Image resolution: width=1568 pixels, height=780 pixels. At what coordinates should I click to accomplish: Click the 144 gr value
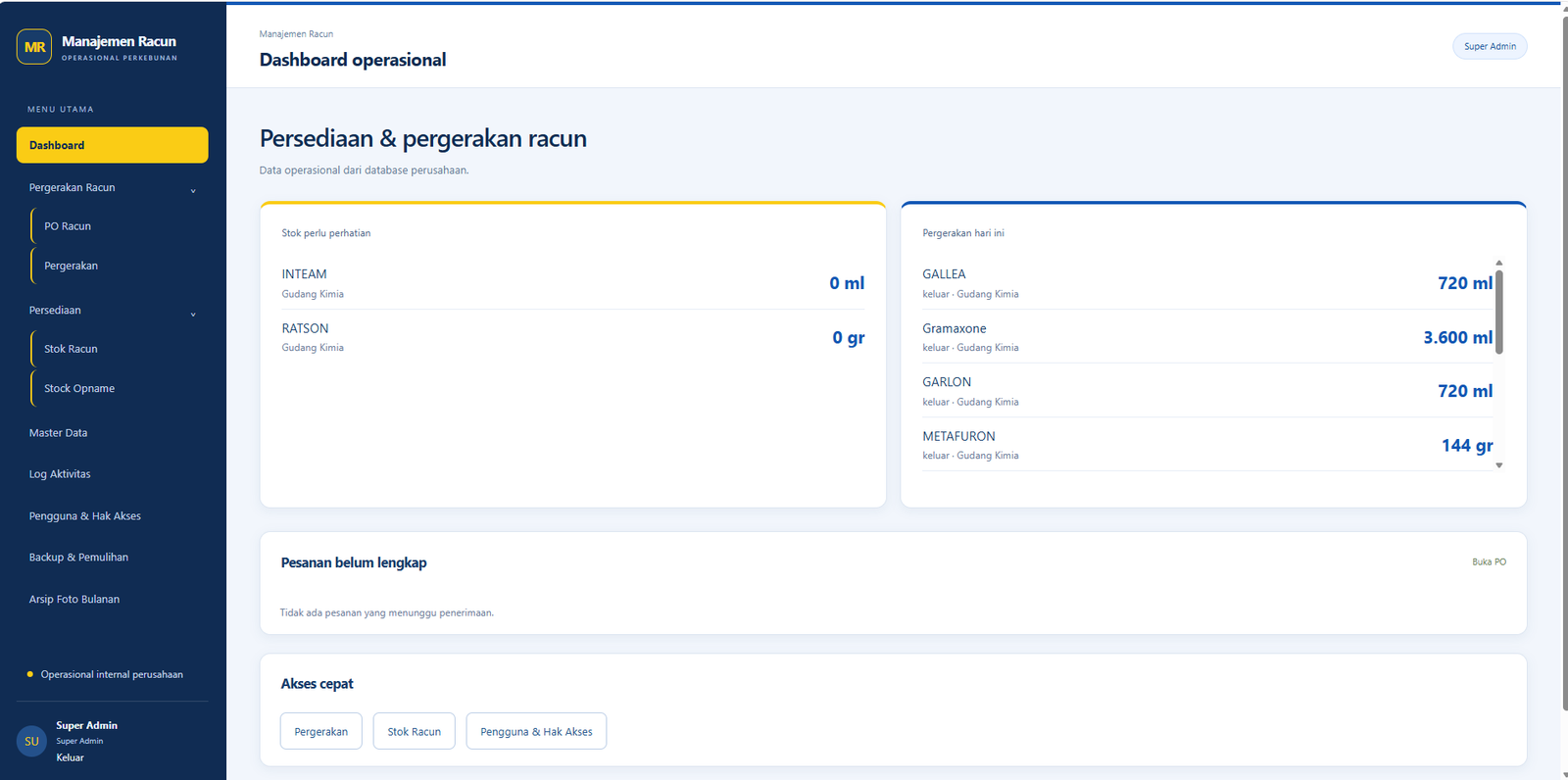[x=1467, y=446]
